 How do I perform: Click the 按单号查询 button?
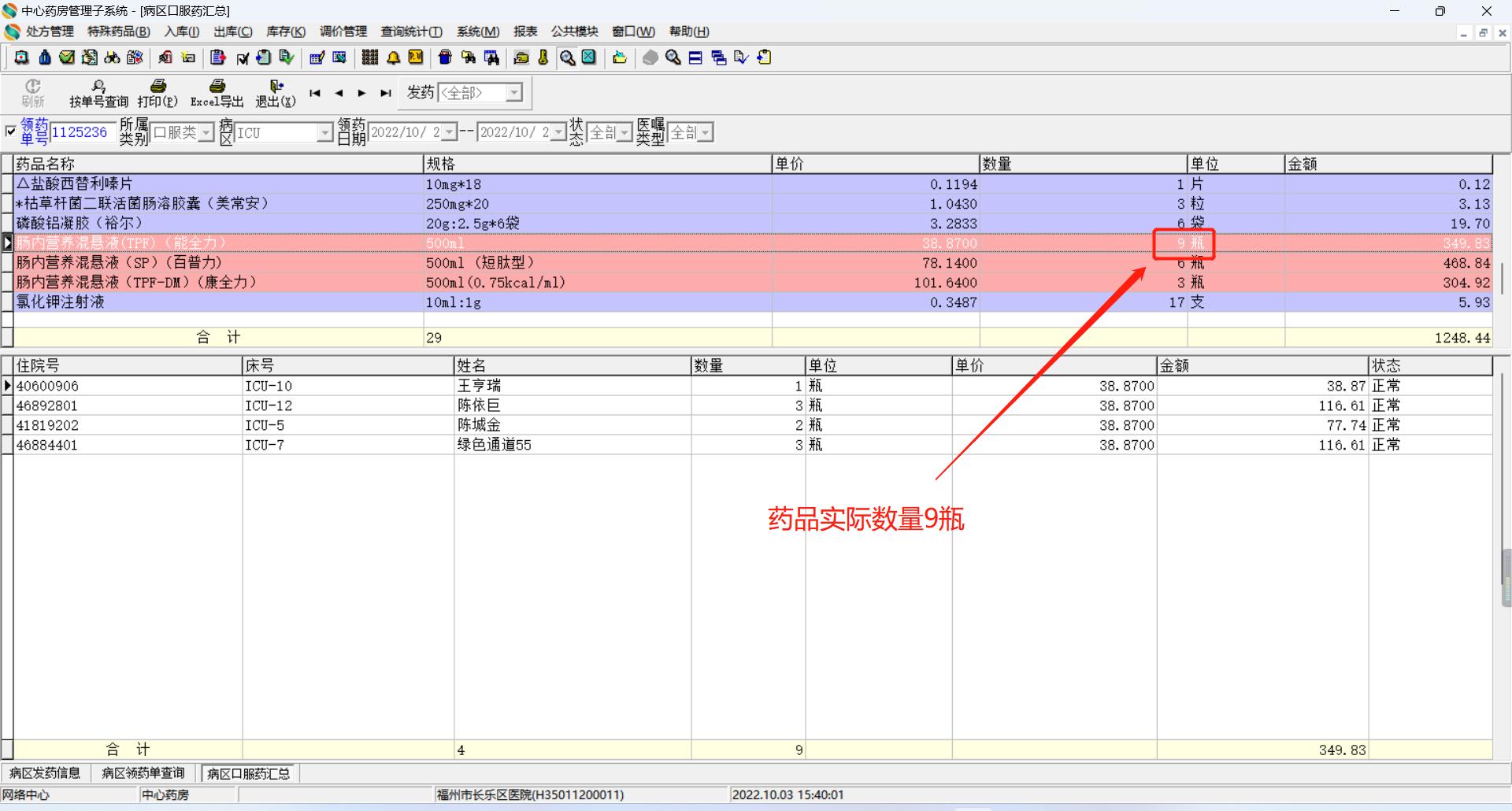tap(98, 94)
